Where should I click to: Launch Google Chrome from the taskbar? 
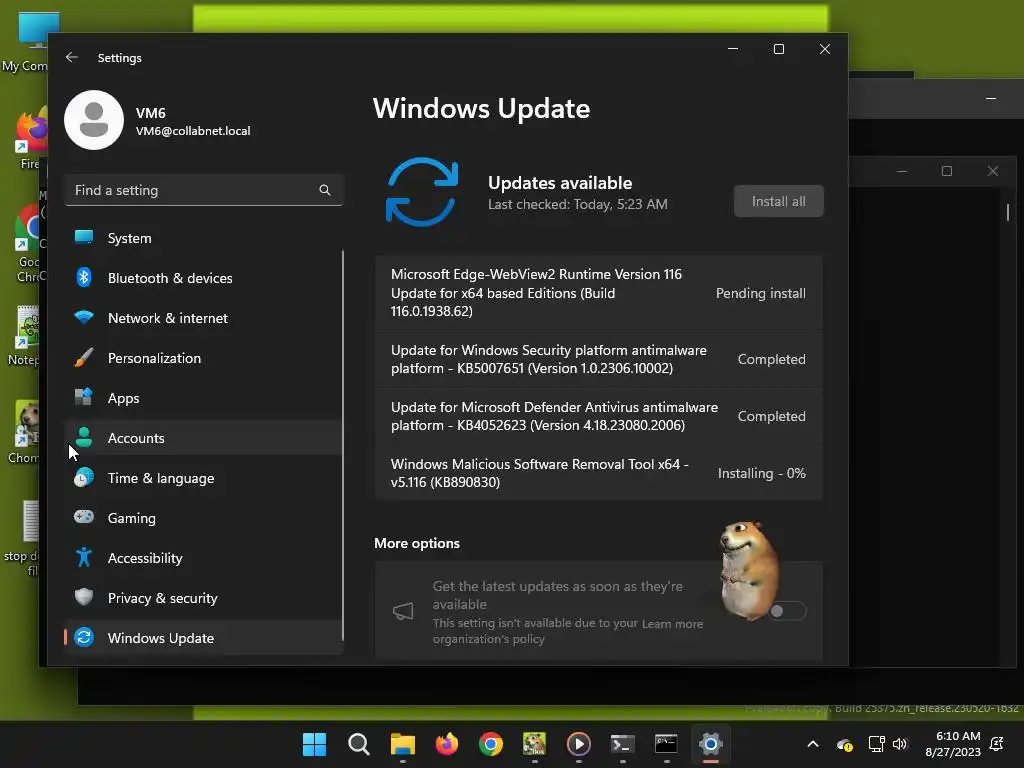click(x=490, y=744)
